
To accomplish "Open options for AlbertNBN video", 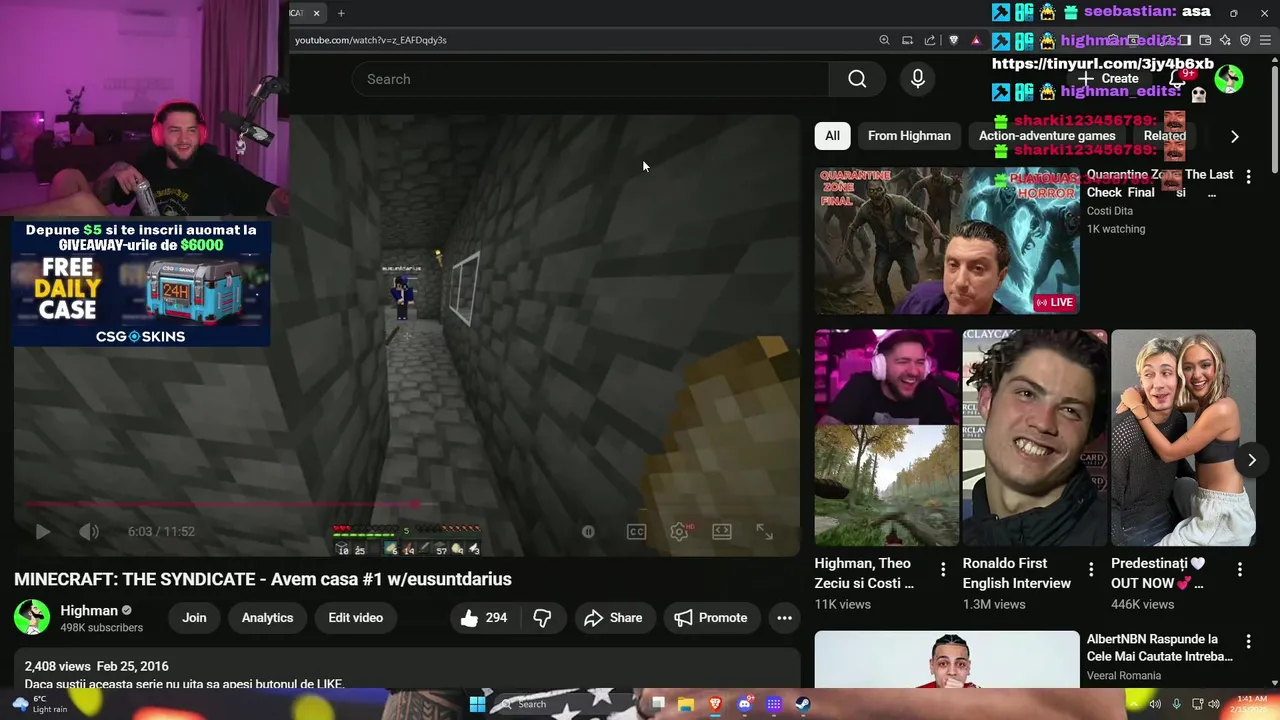I will tap(1248, 641).
